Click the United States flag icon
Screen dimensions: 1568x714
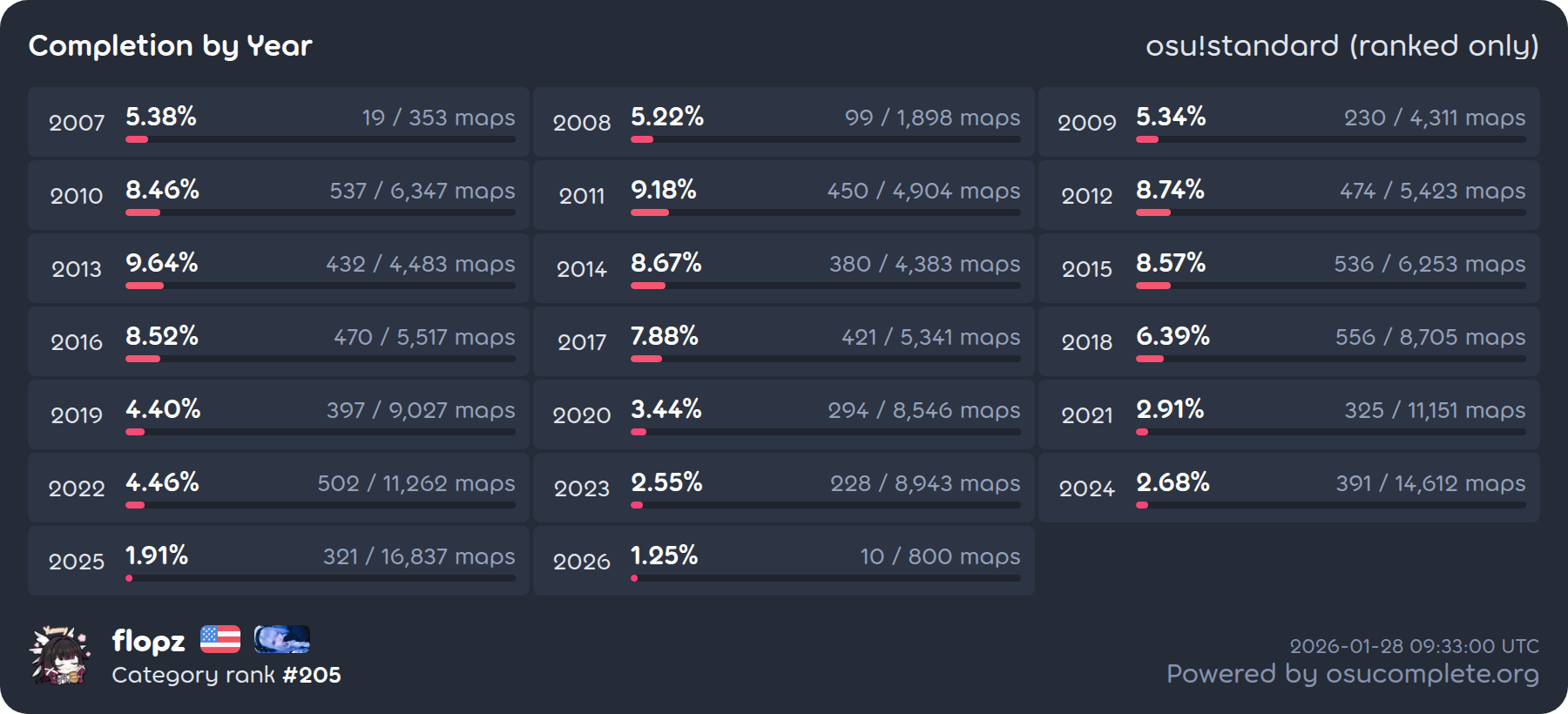coord(220,639)
